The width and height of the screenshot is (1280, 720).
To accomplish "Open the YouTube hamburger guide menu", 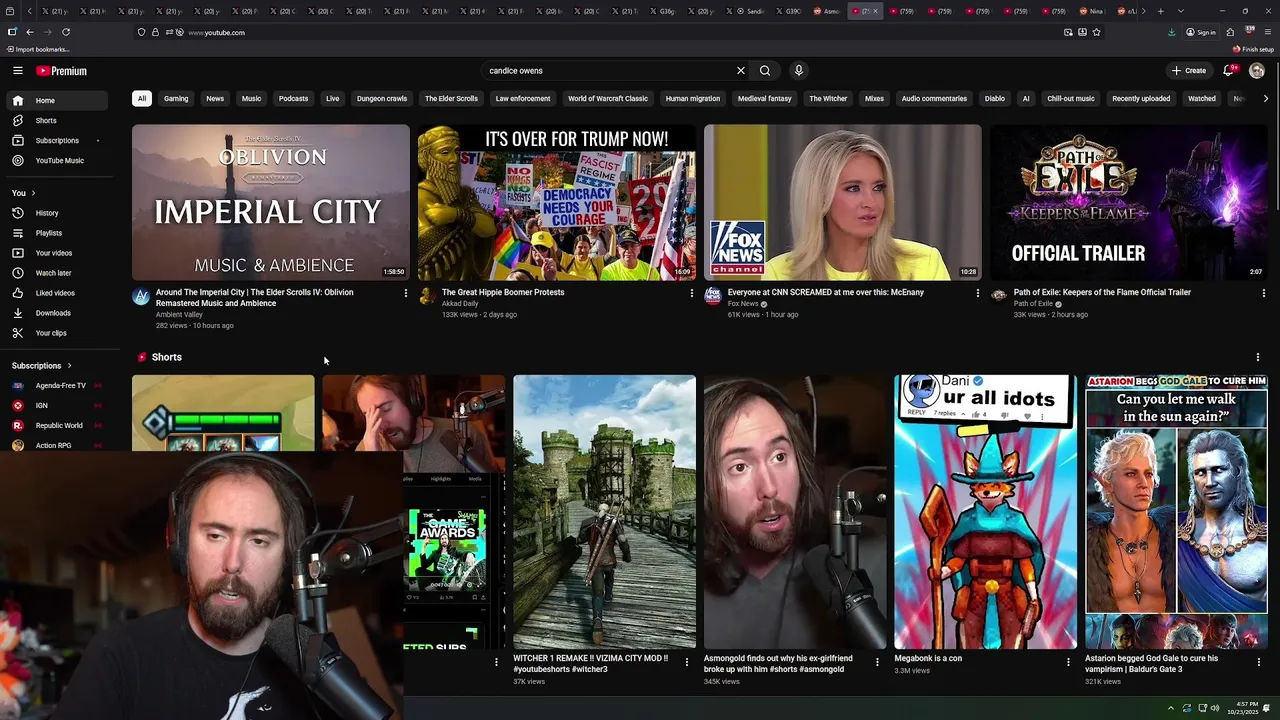I will pyautogui.click(x=17, y=71).
